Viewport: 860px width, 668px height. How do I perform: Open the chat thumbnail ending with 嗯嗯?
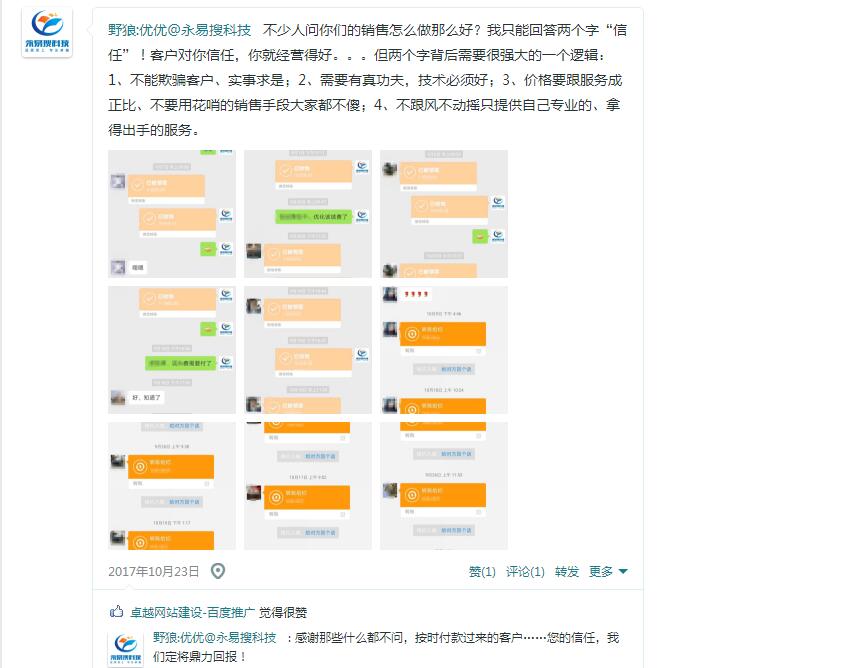coord(172,214)
